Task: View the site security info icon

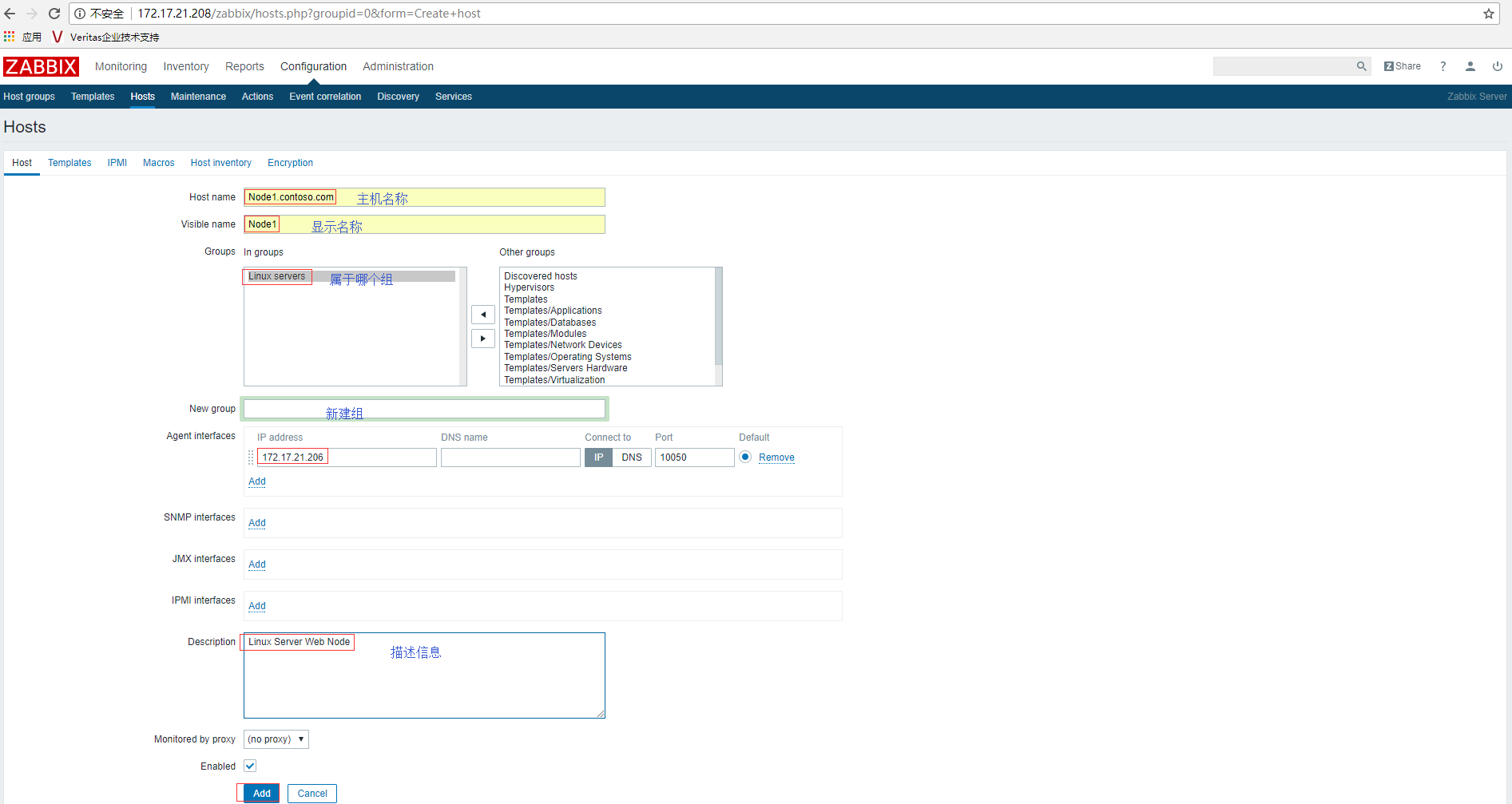Action: click(x=80, y=14)
